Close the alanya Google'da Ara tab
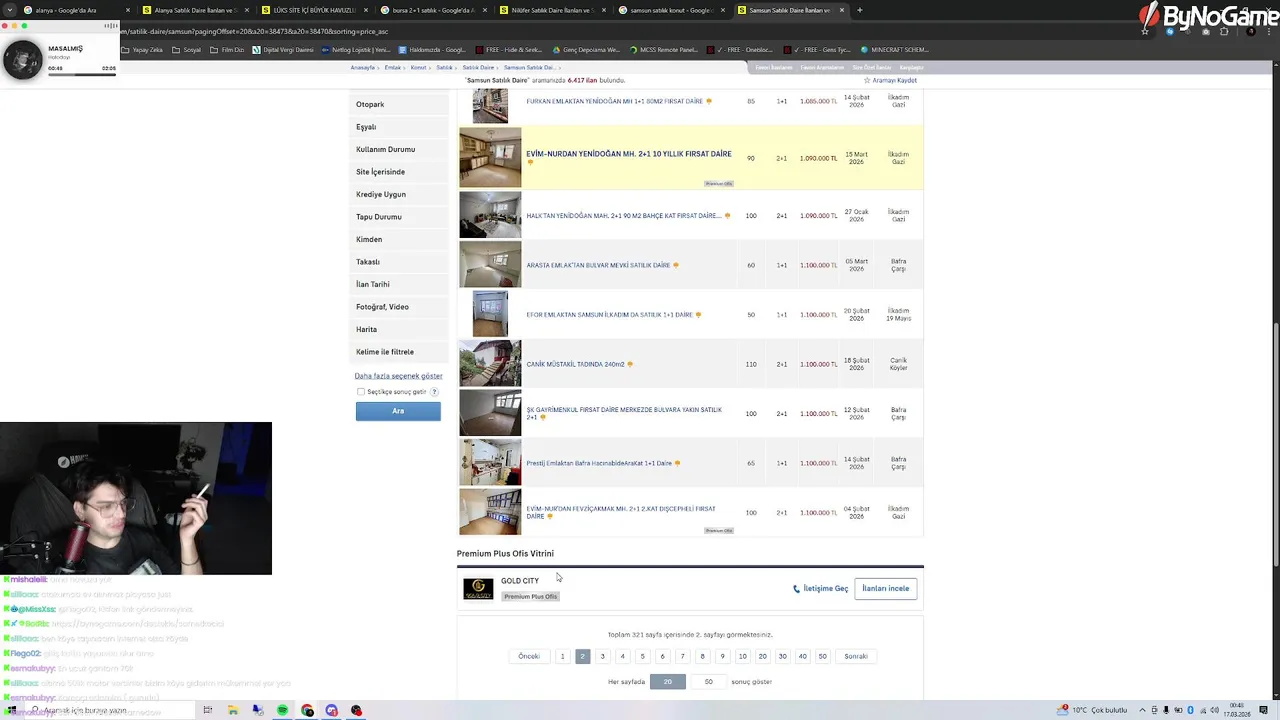 click(128, 10)
